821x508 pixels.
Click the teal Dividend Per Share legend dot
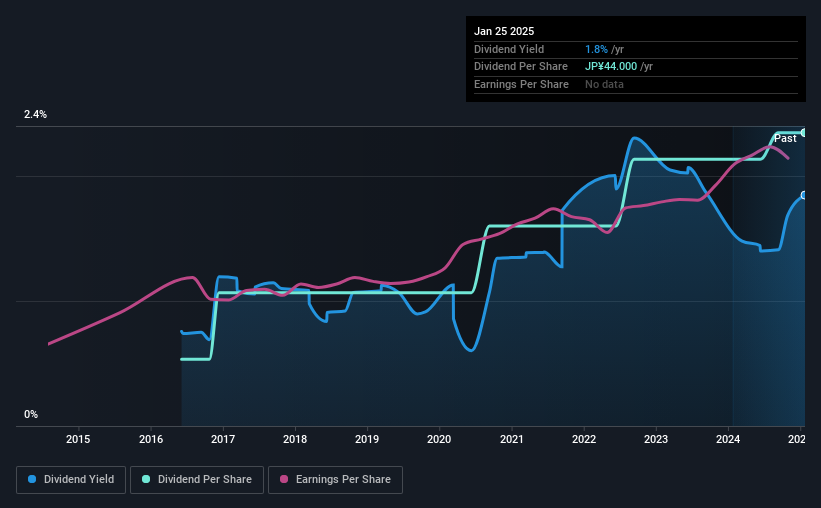(146, 479)
